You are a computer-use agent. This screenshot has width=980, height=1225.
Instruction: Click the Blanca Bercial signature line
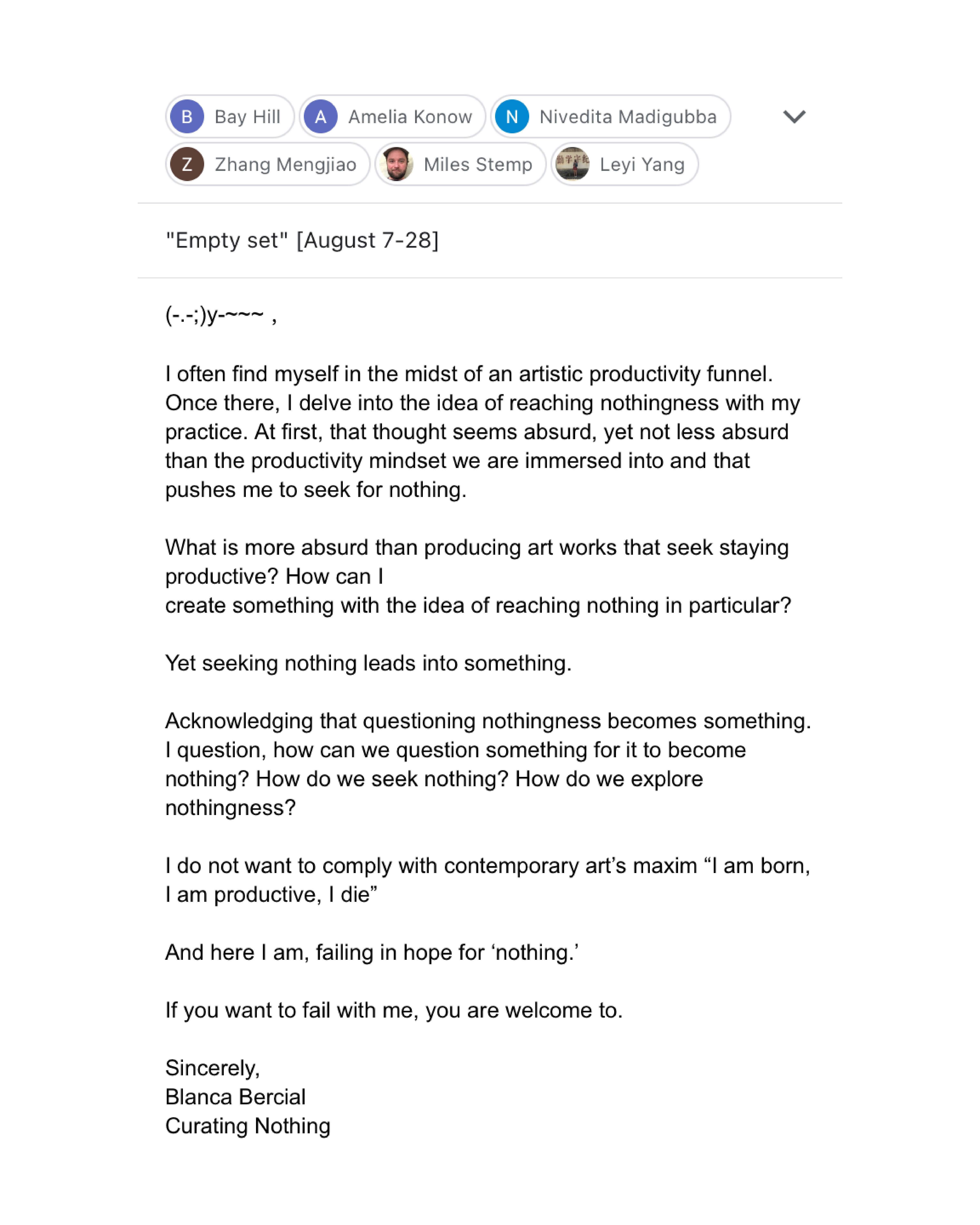pyautogui.click(x=235, y=1097)
